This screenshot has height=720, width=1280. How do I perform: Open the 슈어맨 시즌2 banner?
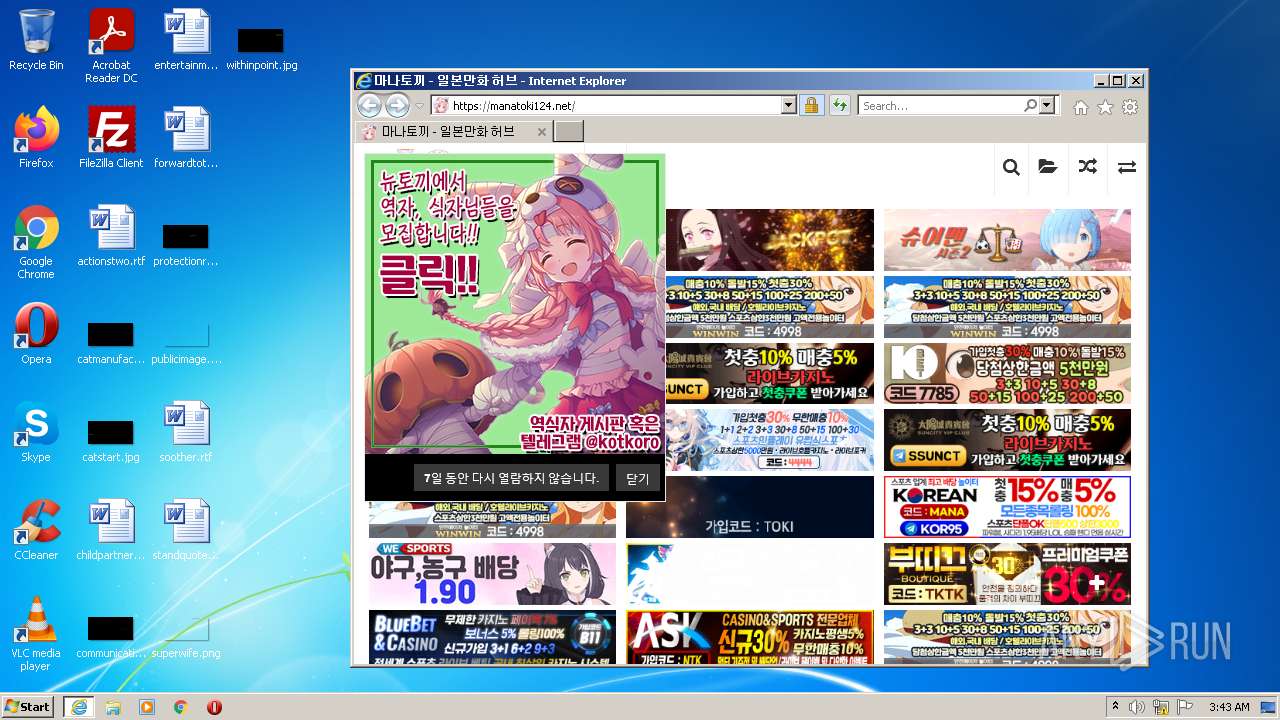point(1007,240)
